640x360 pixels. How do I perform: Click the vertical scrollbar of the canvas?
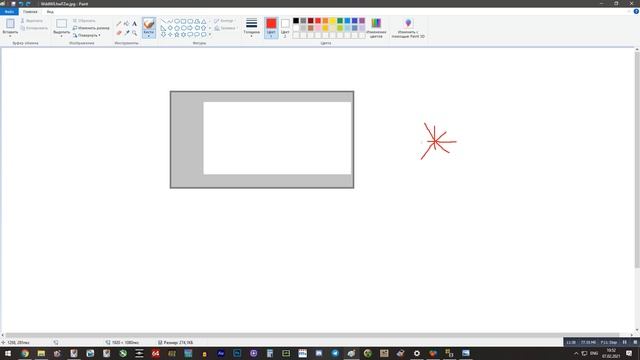click(637, 159)
